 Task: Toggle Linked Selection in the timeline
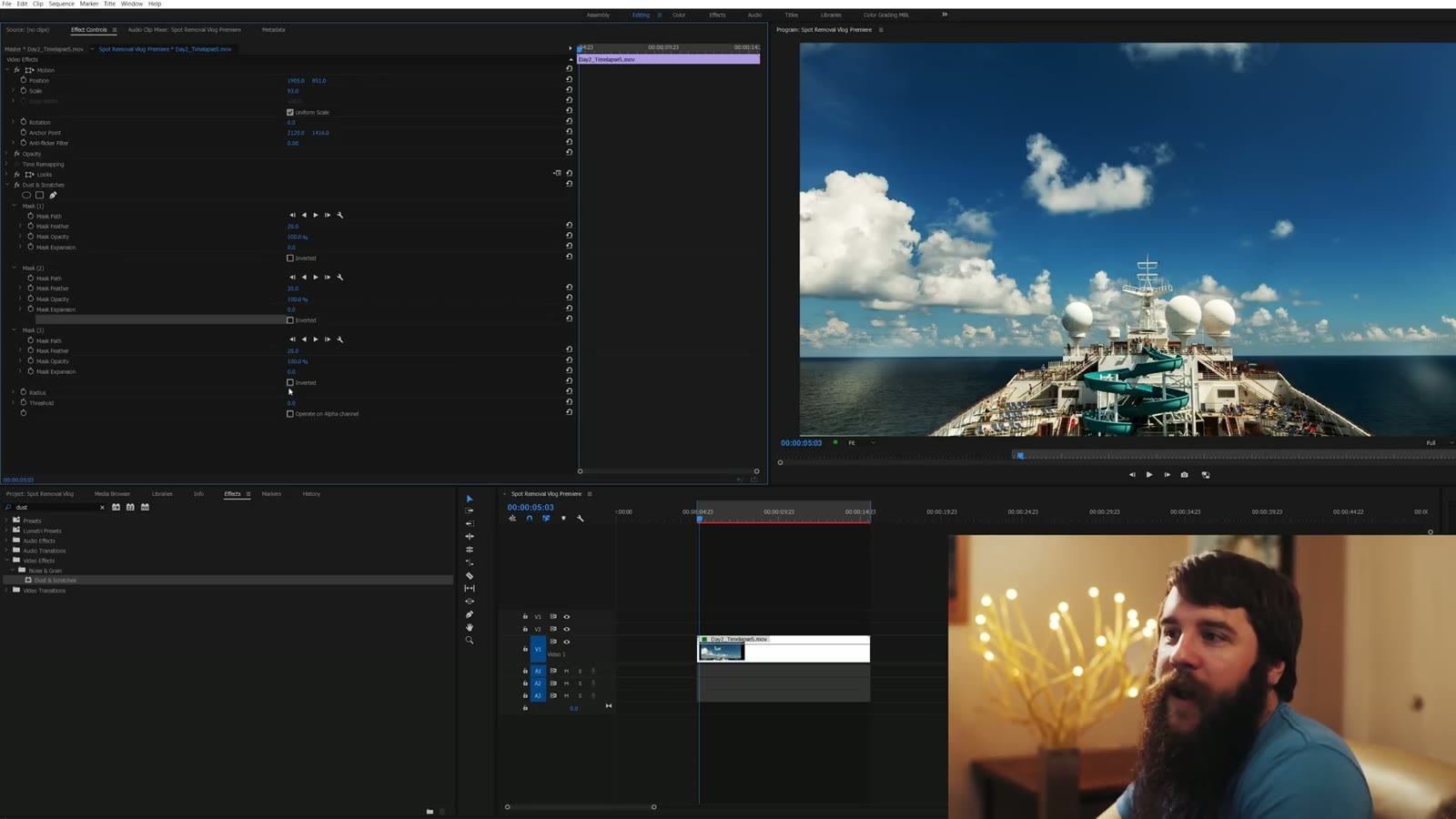(x=546, y=518)
